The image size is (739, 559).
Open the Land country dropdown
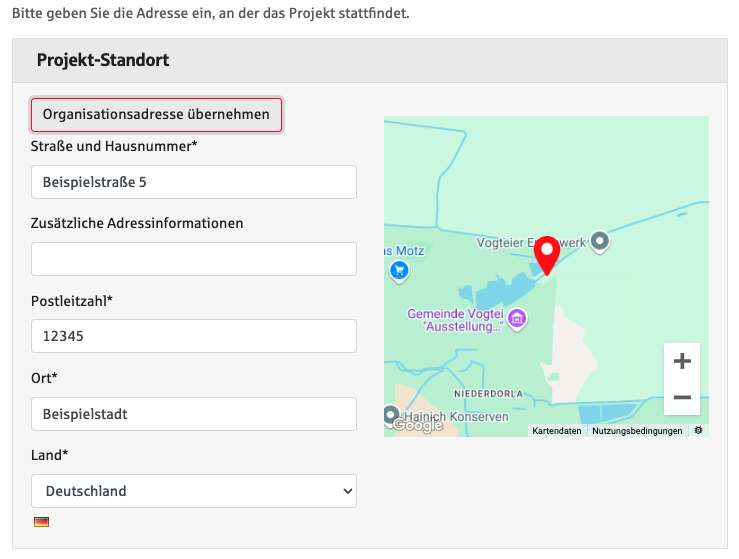[194, 491]
